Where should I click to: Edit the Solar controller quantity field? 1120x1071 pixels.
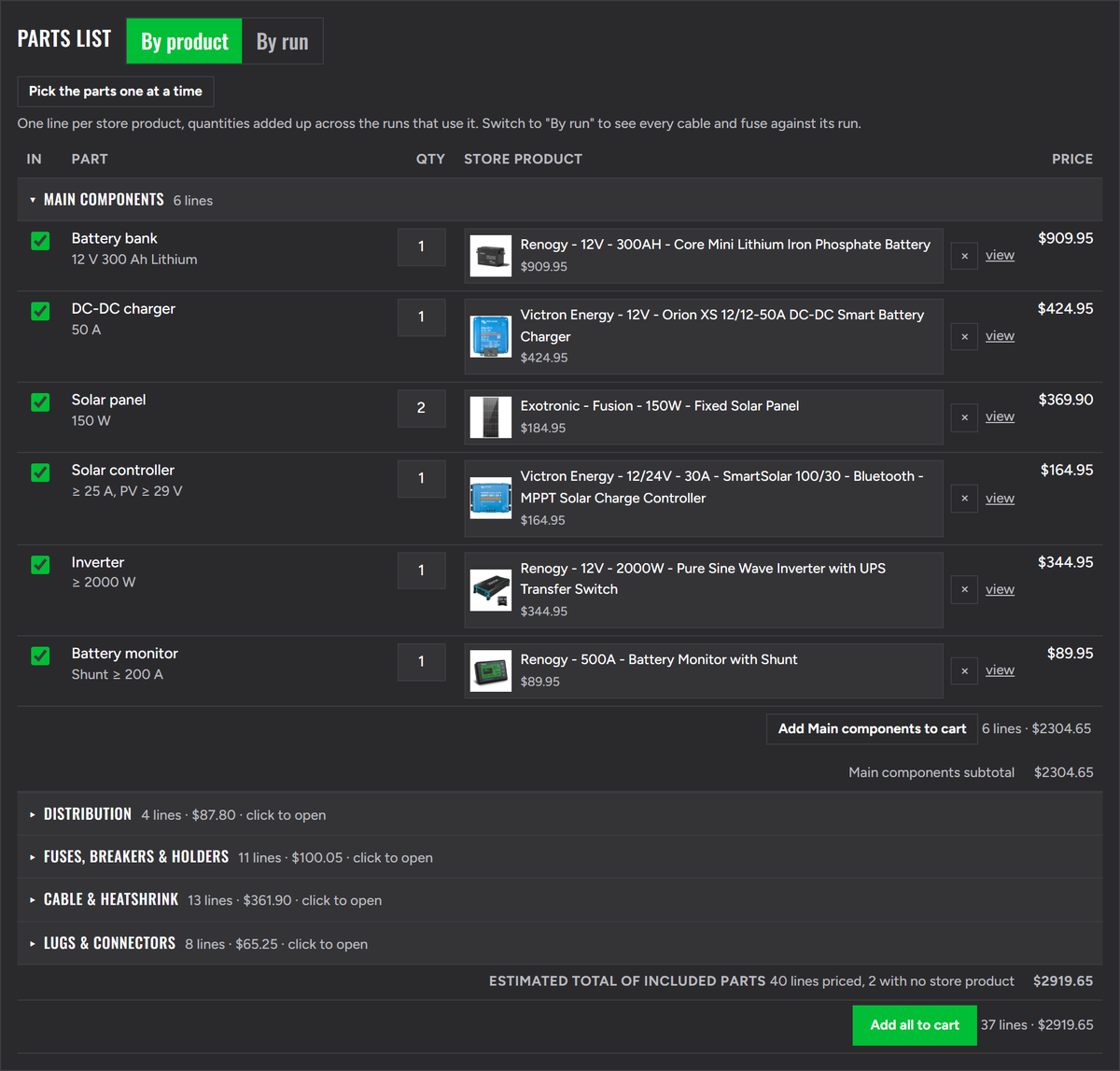[421, 478]
